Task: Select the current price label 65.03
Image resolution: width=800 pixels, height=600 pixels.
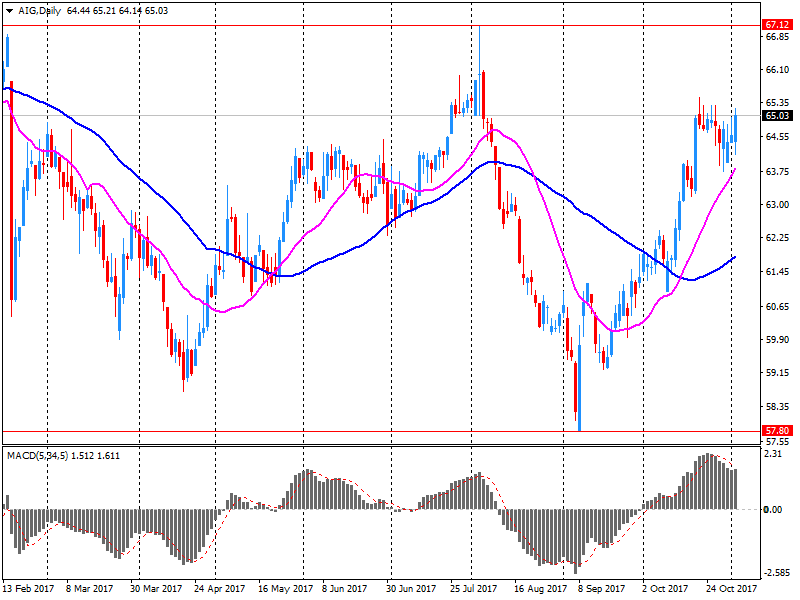Action: point(777,116)
